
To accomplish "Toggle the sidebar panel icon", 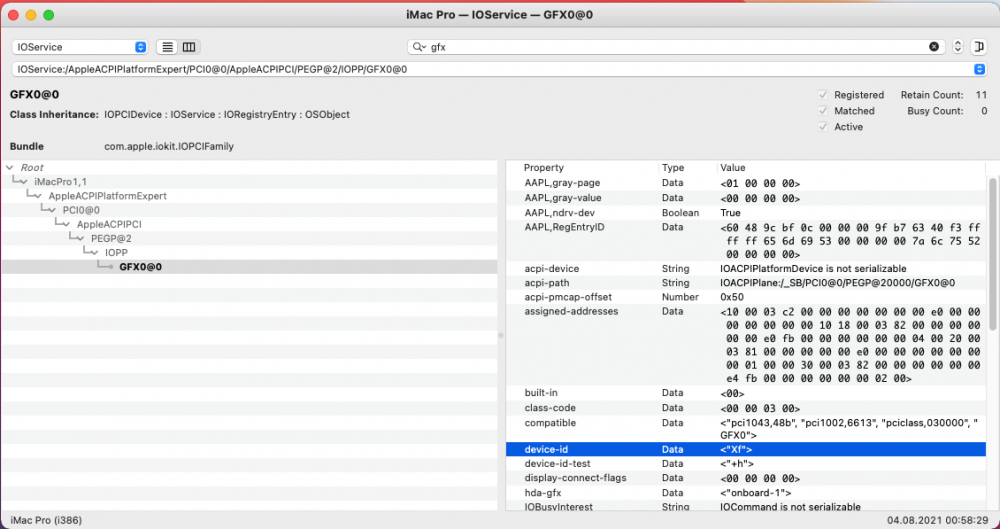I will pyautogui.click(x=979, y=47).
